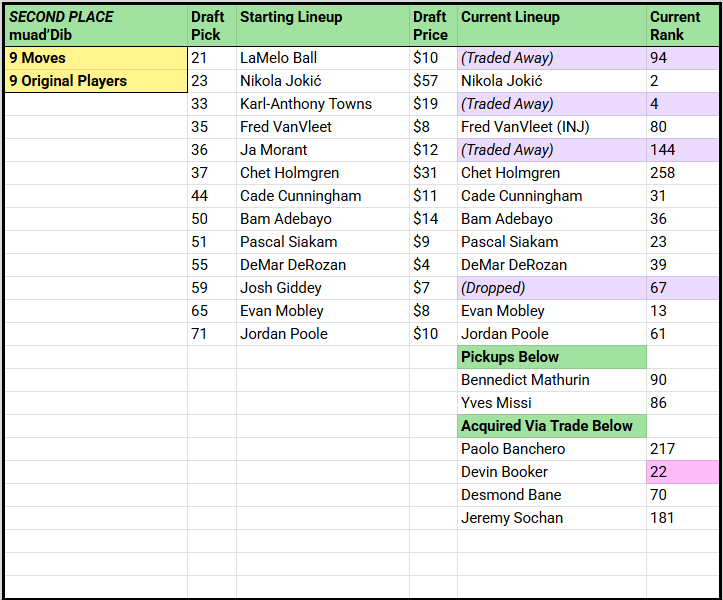The image size is (723, 600).
Task: Select the LaMelo Ball cell
Action: pos(322,58)
